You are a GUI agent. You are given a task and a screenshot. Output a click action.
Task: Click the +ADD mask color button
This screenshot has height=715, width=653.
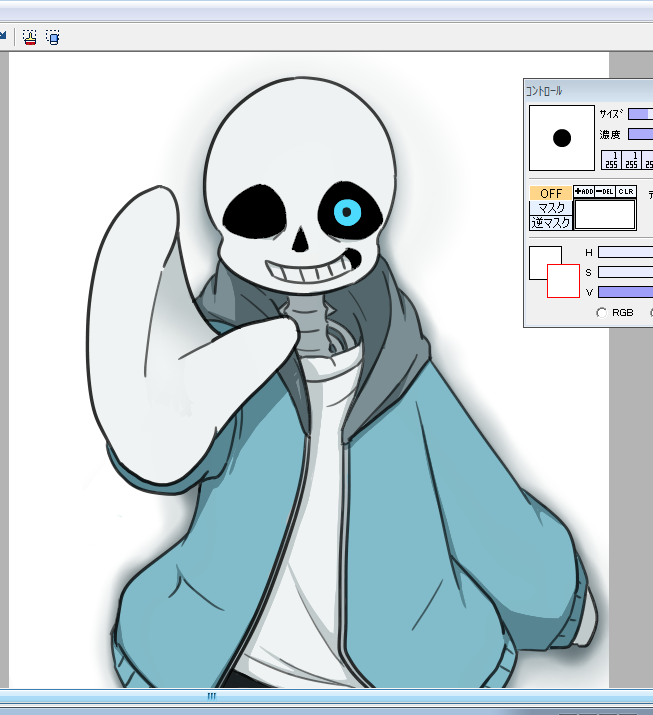point(584,192)
